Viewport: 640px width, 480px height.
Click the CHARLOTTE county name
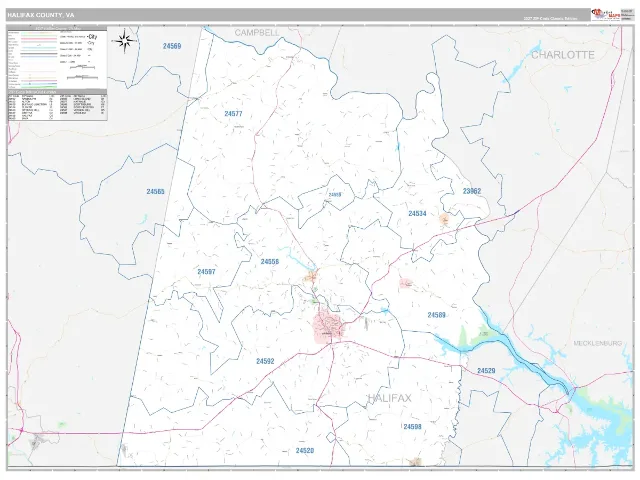563,55
